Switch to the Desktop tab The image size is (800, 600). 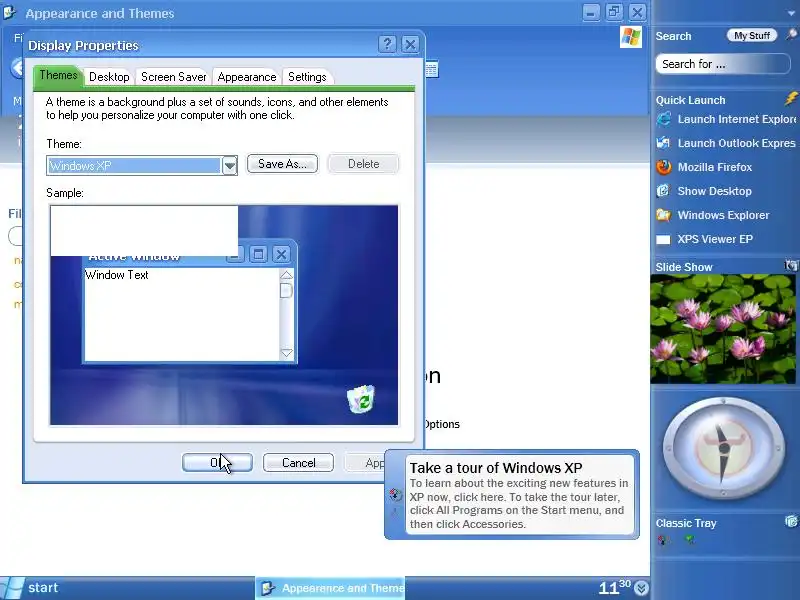tap(109, 77)
